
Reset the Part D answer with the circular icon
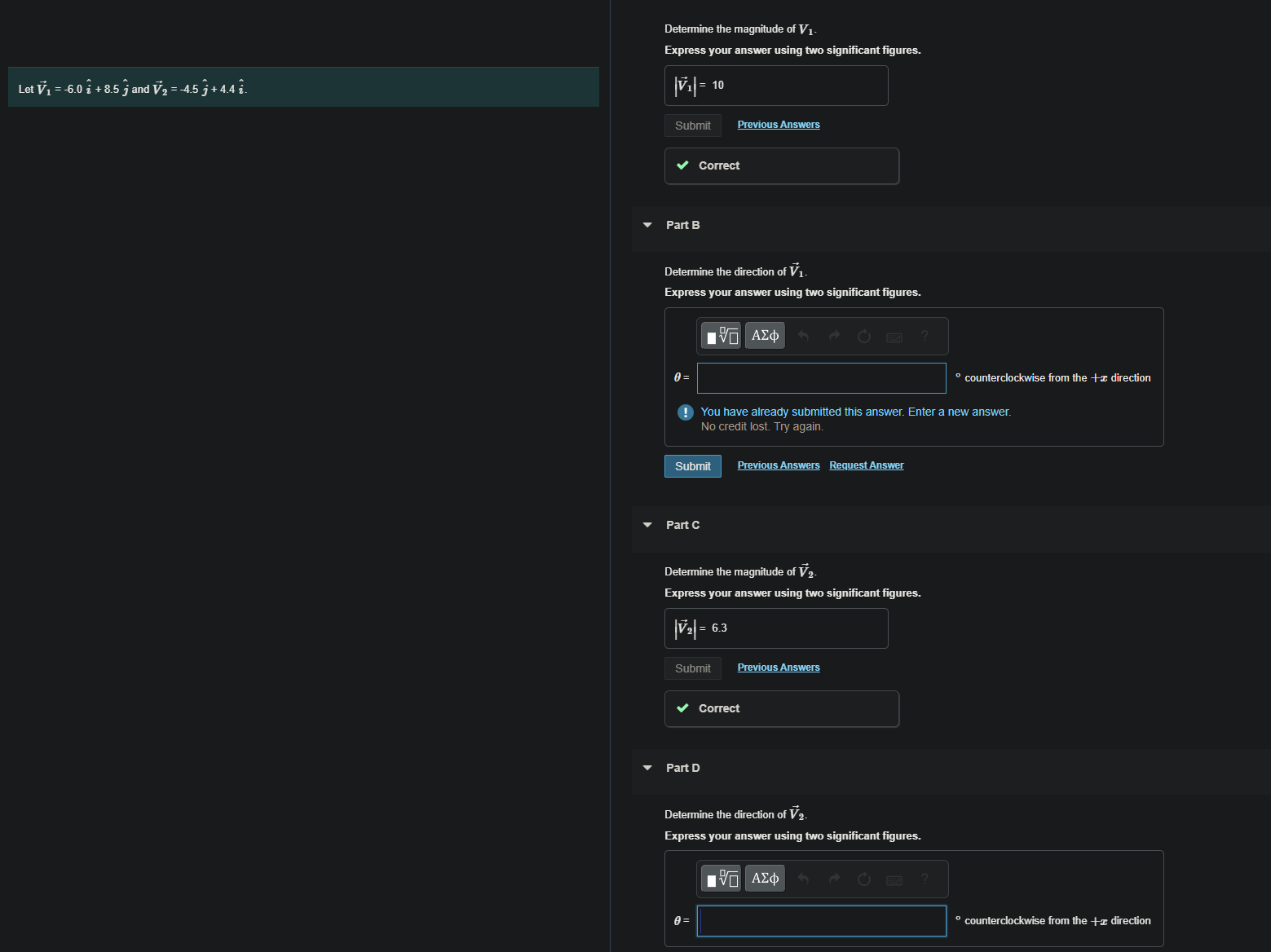(x=864, y=879)
